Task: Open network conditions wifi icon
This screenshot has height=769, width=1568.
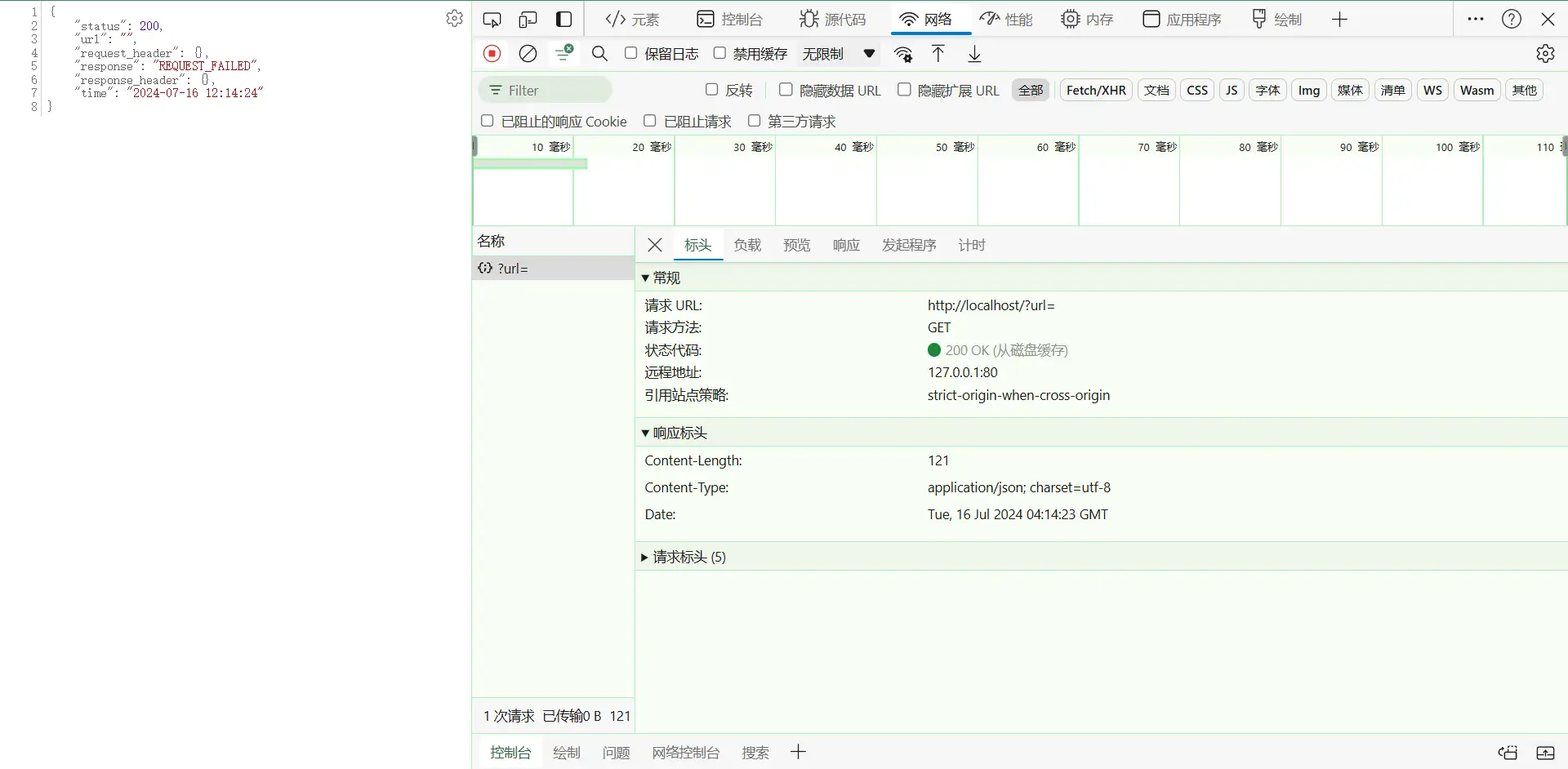Action: (903, 54)
